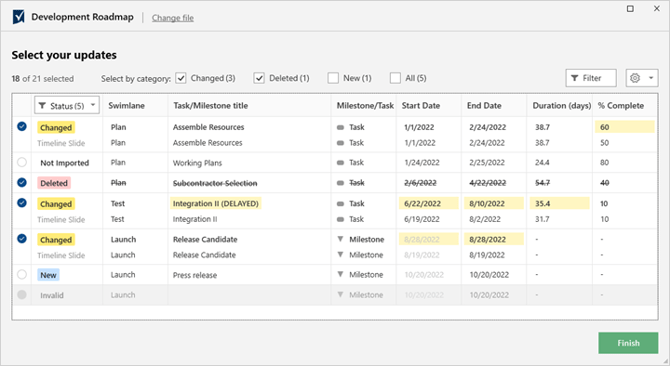Image resolution: width=670 pixels, height=366 pixels.
Task: Open the Status (5) filter dropdown
Action: pos(67,105)
